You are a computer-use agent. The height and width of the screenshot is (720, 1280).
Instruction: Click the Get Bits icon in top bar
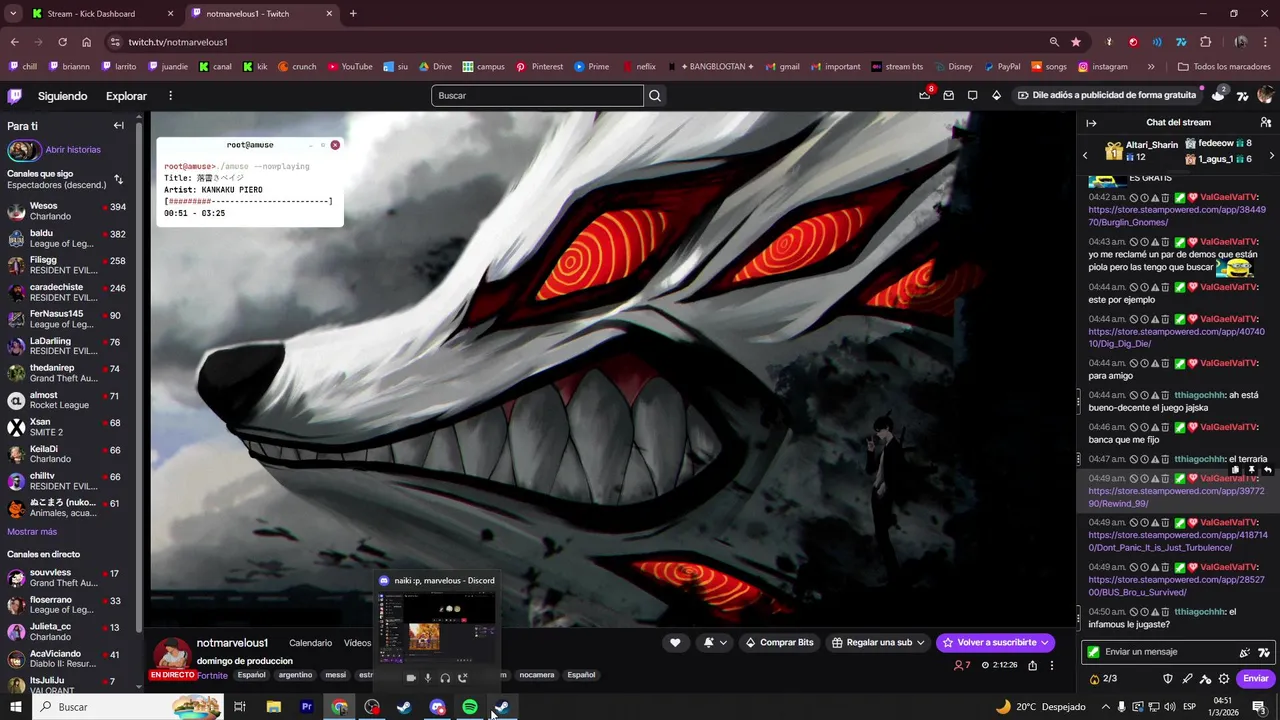click(x=996, y=96)
